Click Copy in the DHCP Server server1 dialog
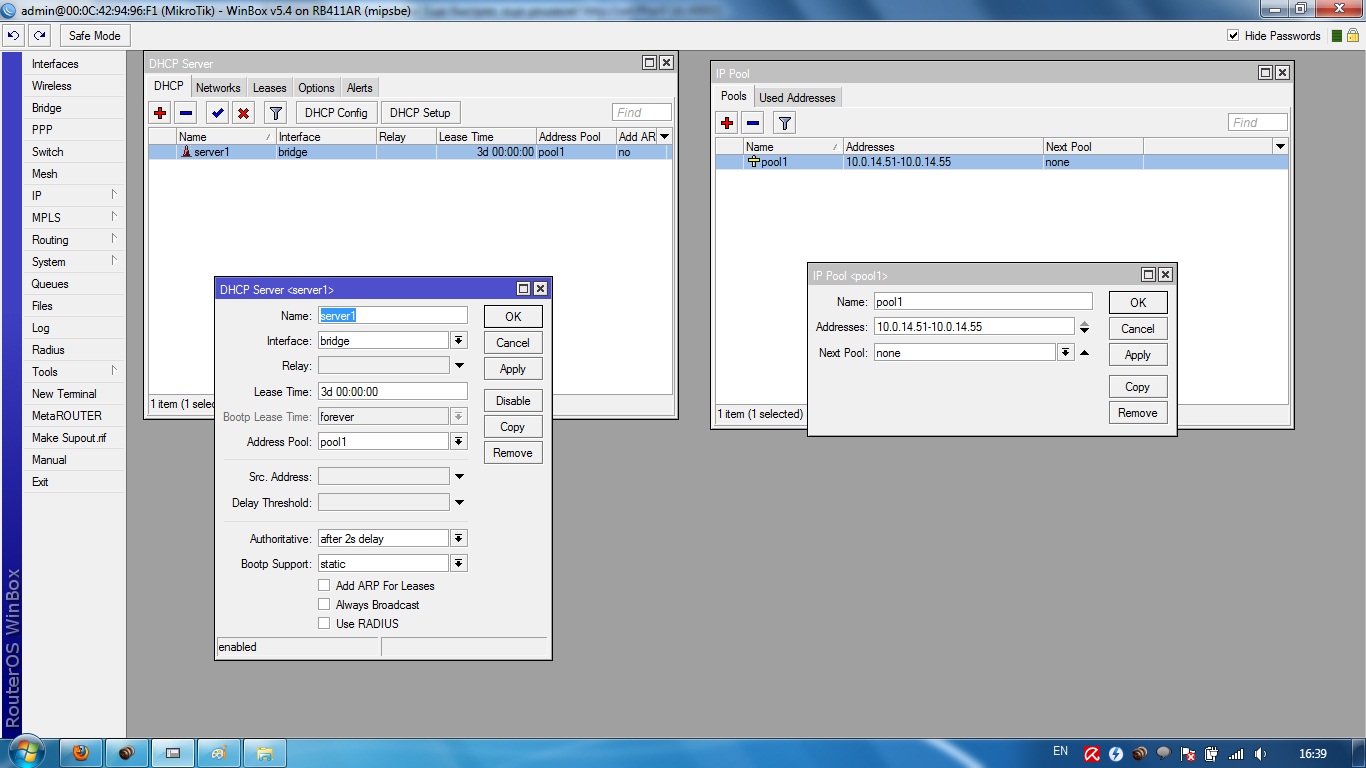Screen dimensions: 1366x768 pyautogui.click(x=513, y=427)
